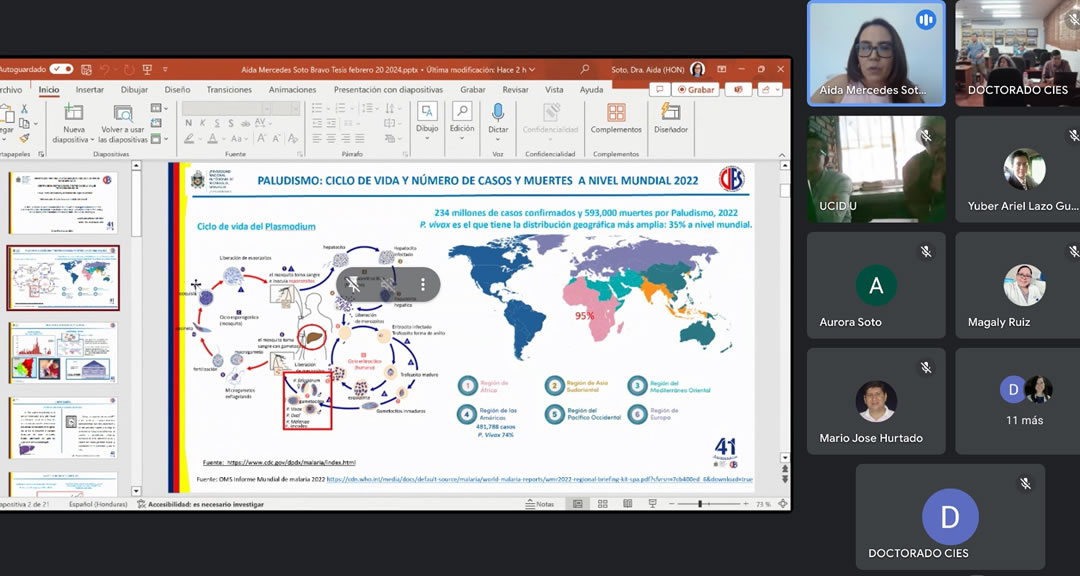Open the Insertar tab
The height and width of the screenshot is (576, 1080).
click(90, 89)
